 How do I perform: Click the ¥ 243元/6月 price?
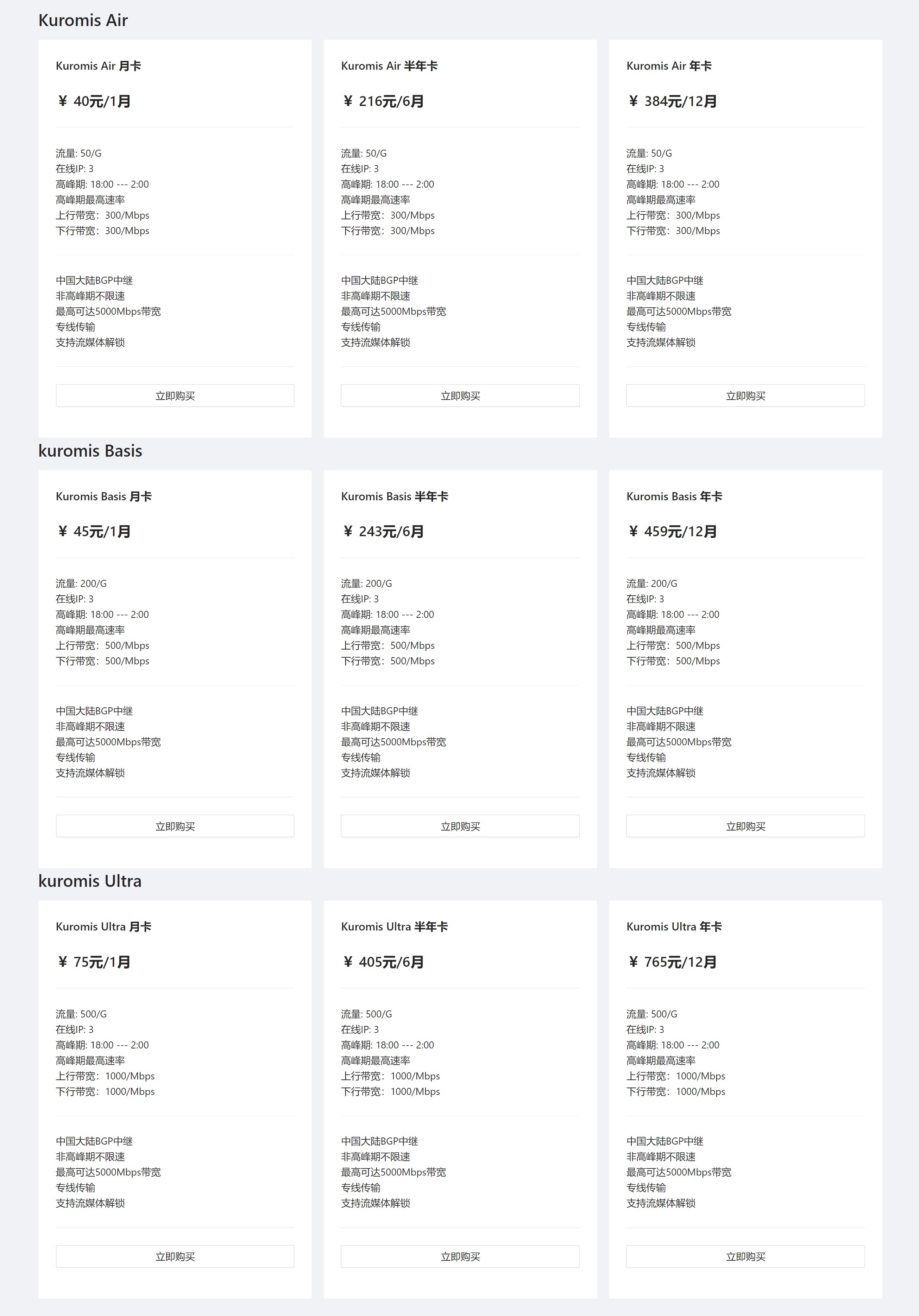tap(384, 532)
